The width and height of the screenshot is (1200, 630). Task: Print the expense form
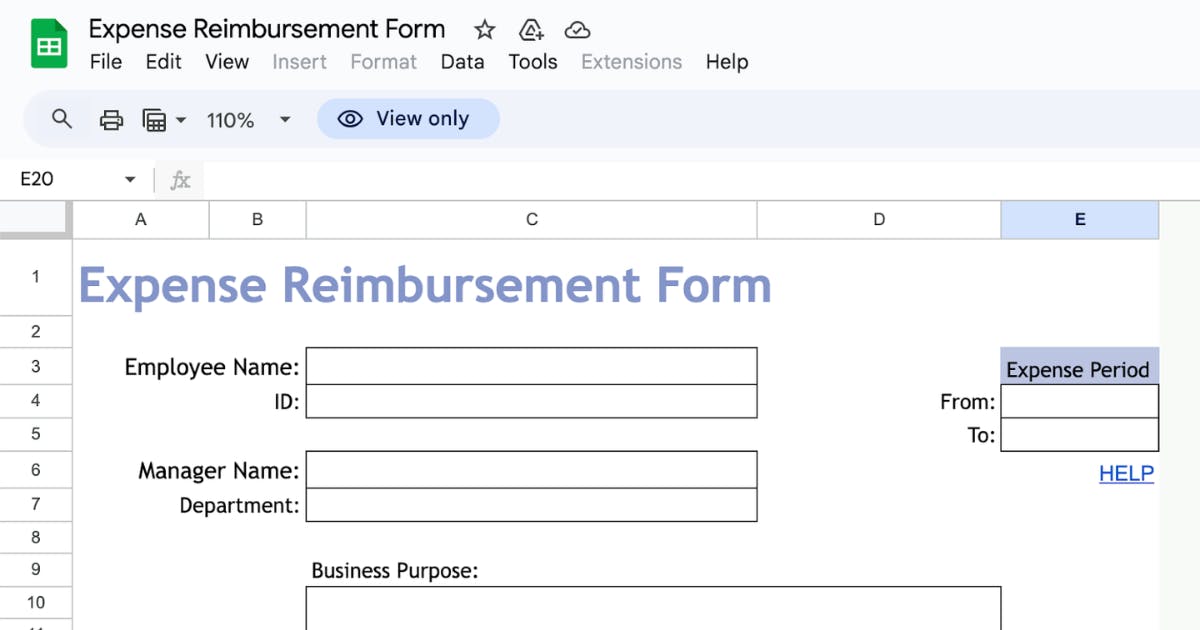(x=111, y=119)
